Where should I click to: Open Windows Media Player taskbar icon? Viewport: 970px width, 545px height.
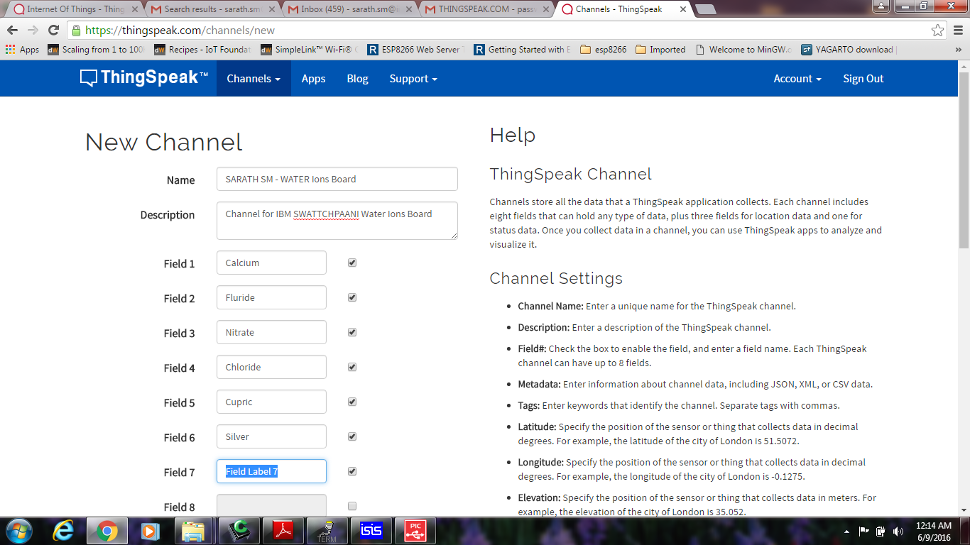pyautogui.click(x=150, y=531)
